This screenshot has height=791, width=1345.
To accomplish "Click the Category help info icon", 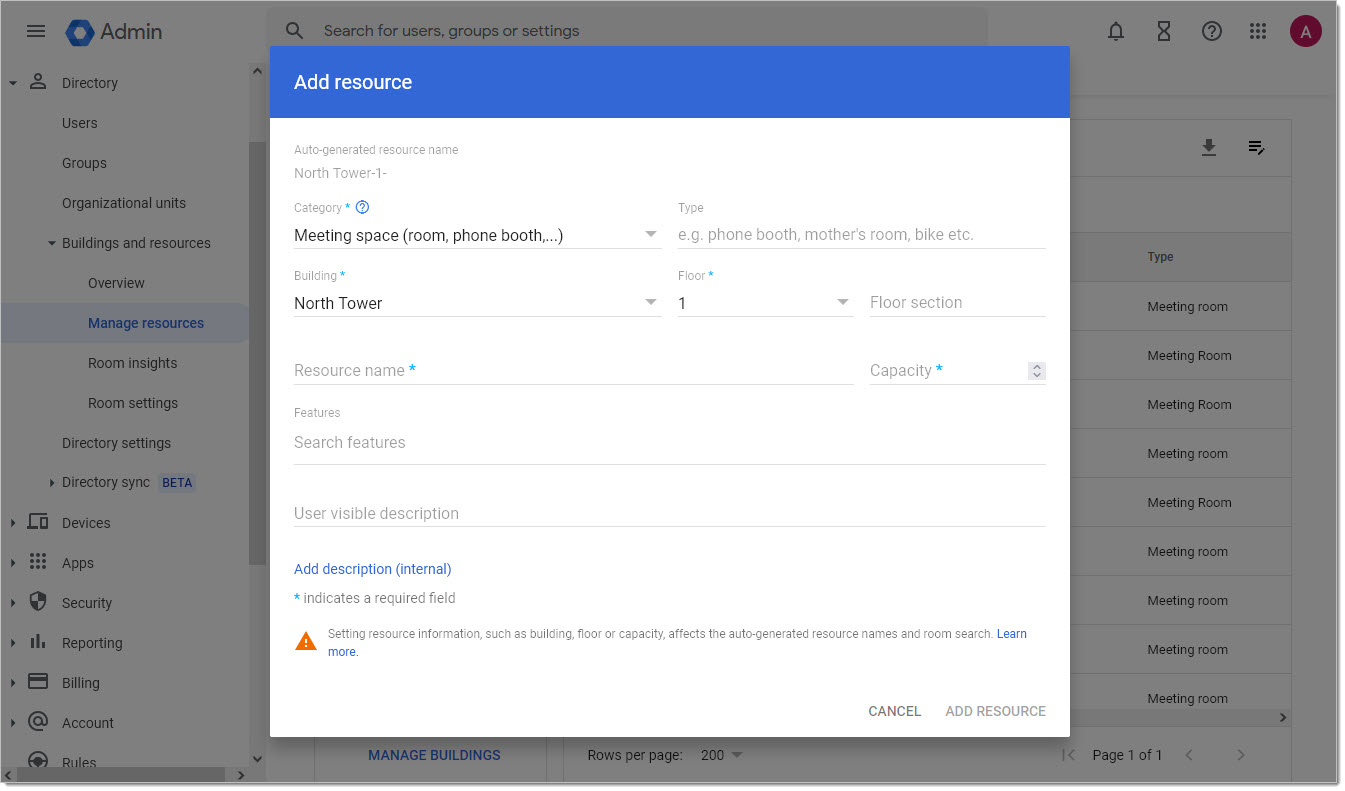I will 363,208.
